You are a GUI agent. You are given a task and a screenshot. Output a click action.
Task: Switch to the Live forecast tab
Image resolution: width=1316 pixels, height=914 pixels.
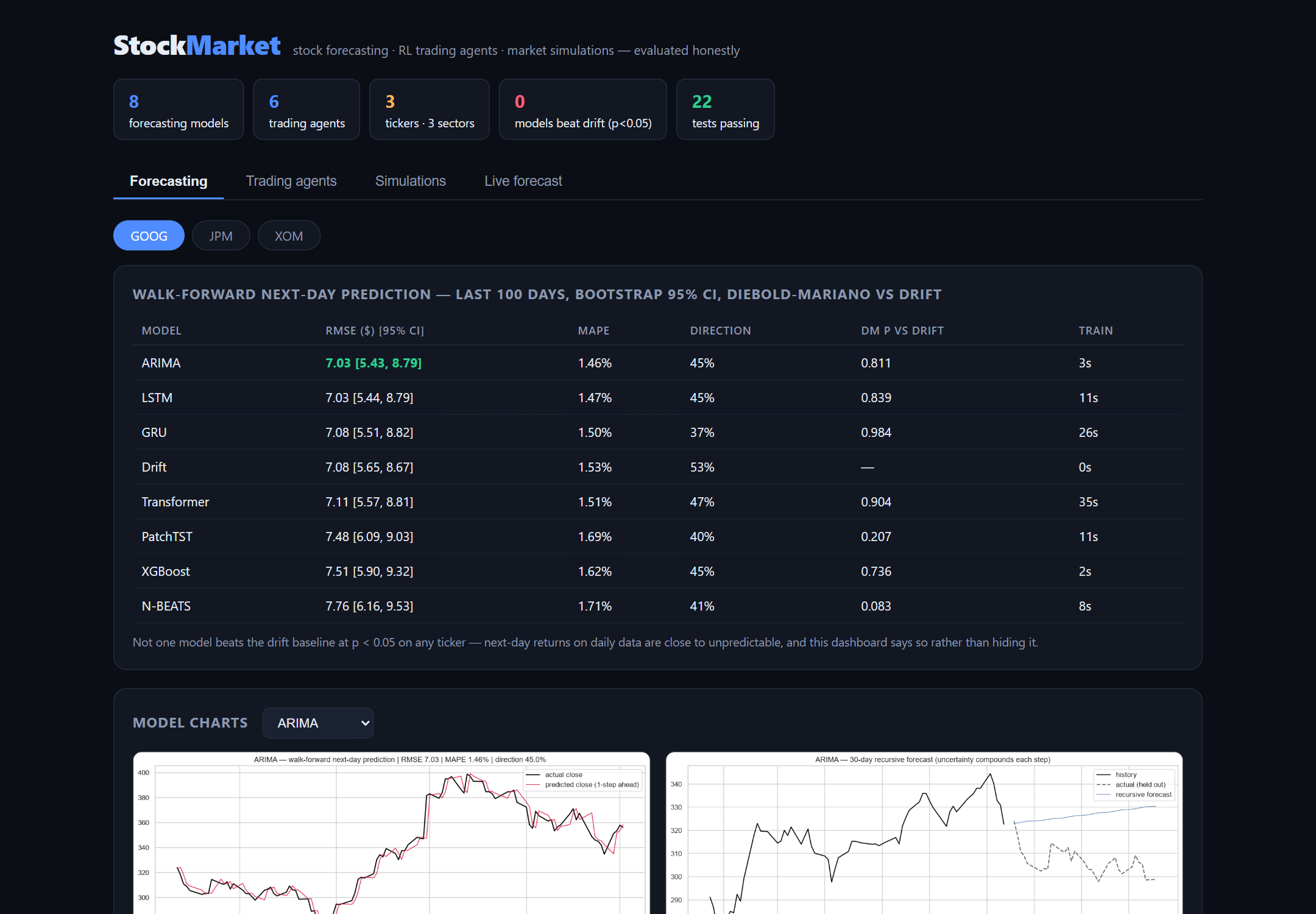coord(523,181)
